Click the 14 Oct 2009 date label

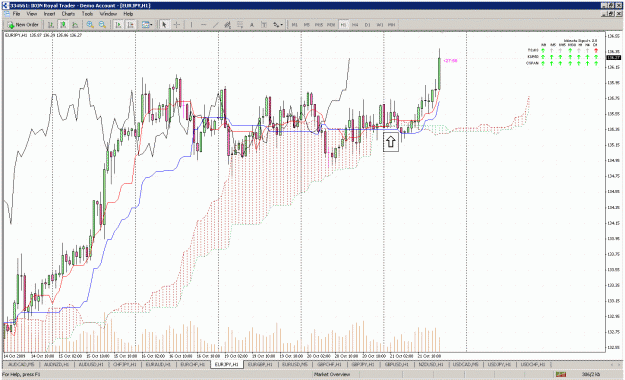pyautogui.click(x=14, y=356)
